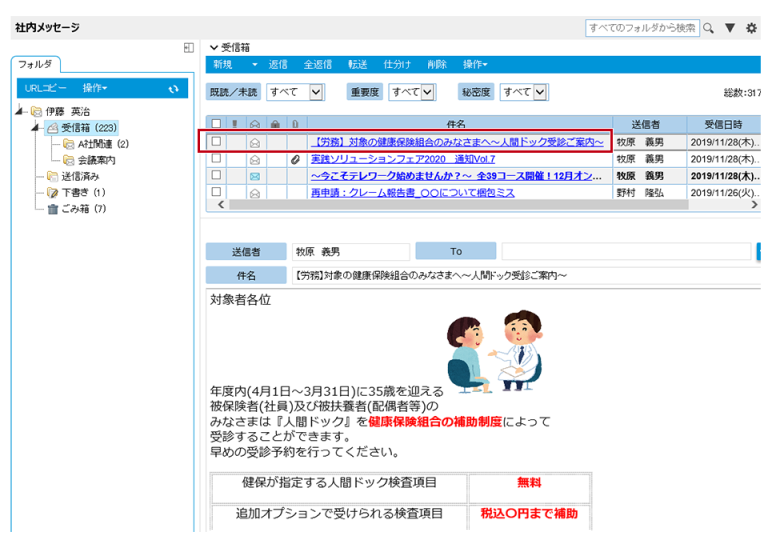This screenshot has width=768, height=548.
Task: Open the settings gear icon
Action: coord(751,28)
